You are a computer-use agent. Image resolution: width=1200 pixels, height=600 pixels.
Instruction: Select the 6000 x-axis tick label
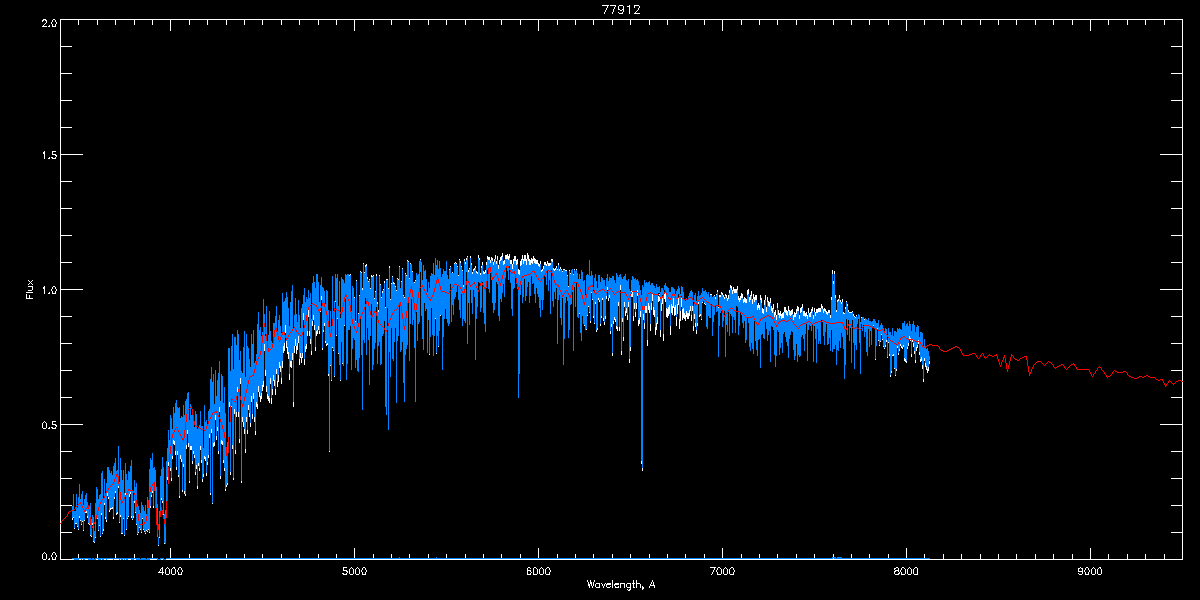pos(538,571)
